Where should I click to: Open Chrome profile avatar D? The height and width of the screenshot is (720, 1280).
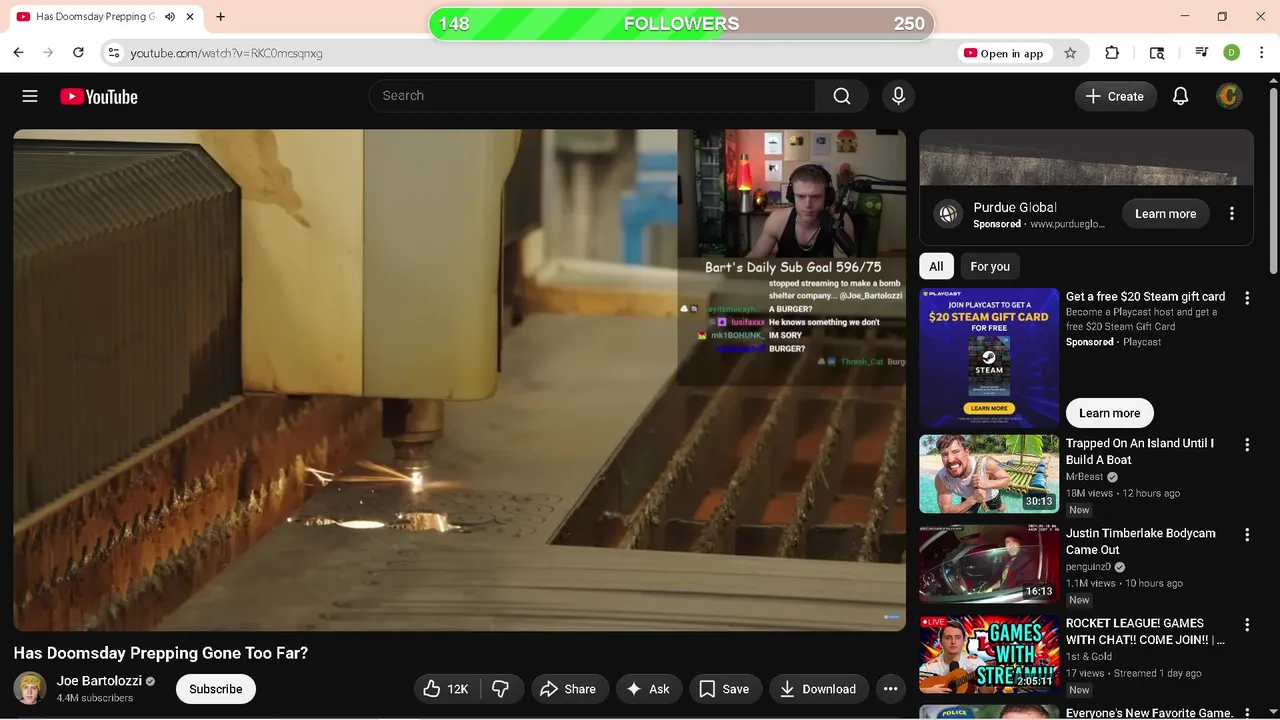point(1231,53)
